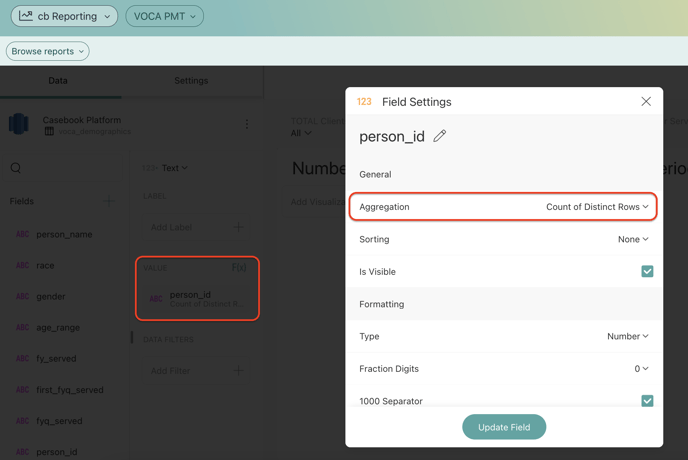
Task: Open the Aggregation dropdown
Action: 596,207
